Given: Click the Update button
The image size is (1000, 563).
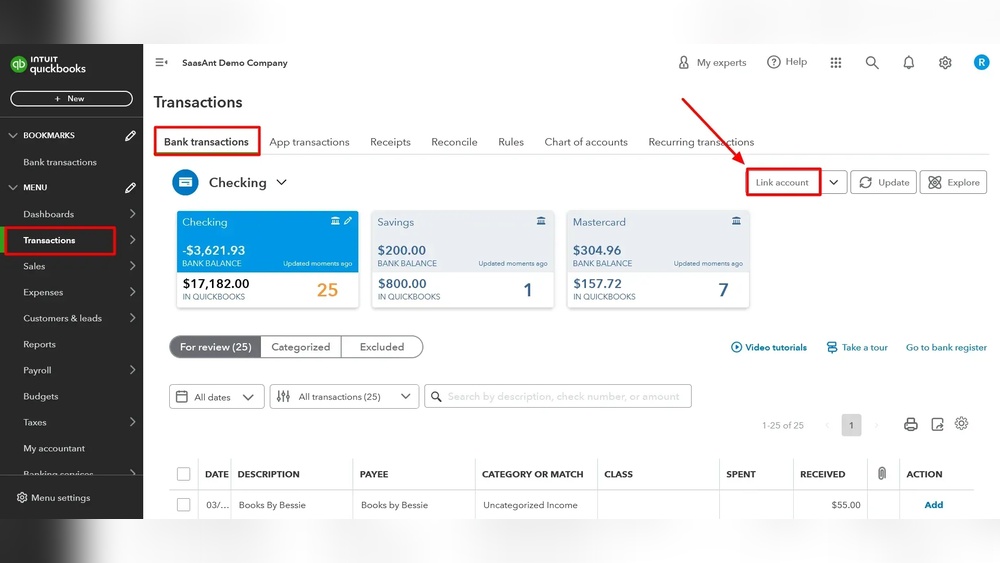Looking at the screenshot, I should click(884, 182).
